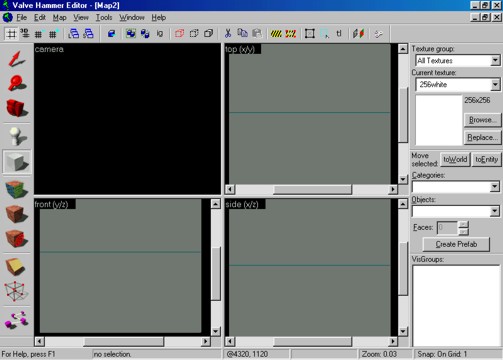Image resolution: width=503 pixels, height=360 pixels.
Task: Select the Vertex Manipulation tool
Action: tap(17, 292)
